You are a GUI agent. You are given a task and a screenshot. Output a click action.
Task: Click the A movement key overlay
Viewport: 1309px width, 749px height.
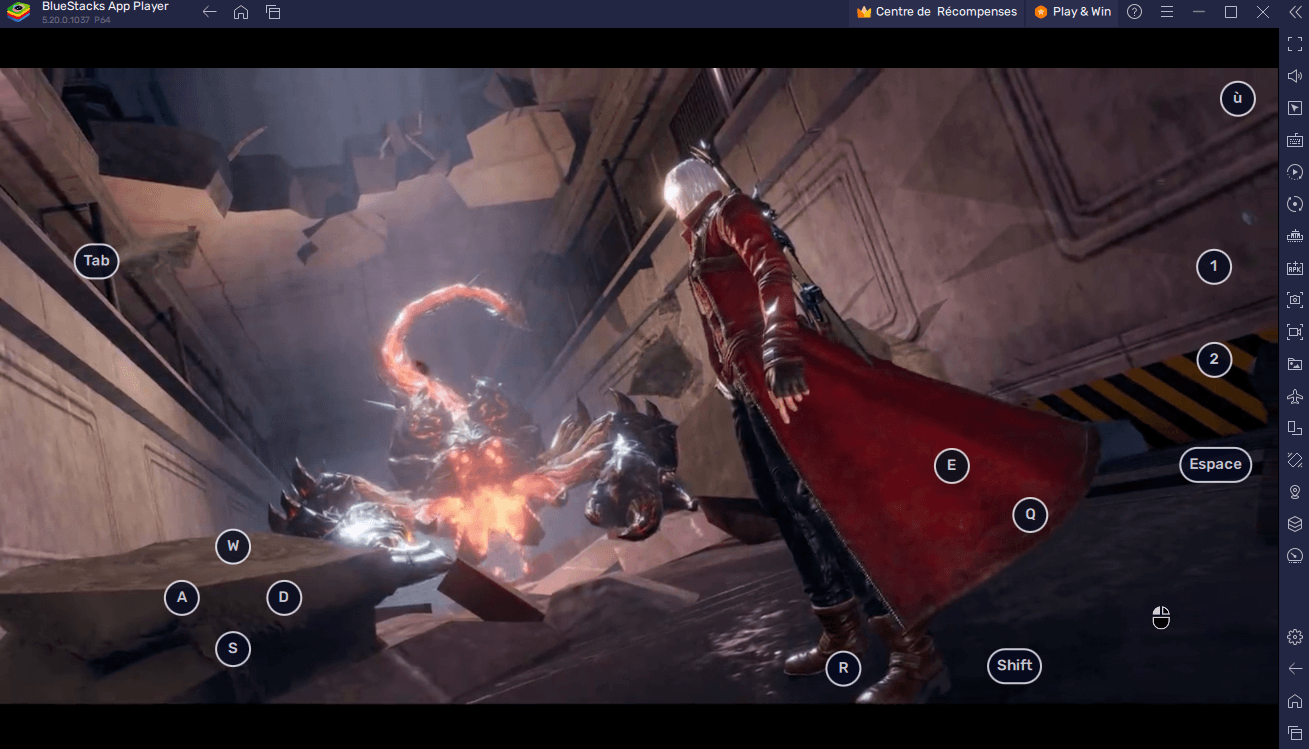point(182,598)
